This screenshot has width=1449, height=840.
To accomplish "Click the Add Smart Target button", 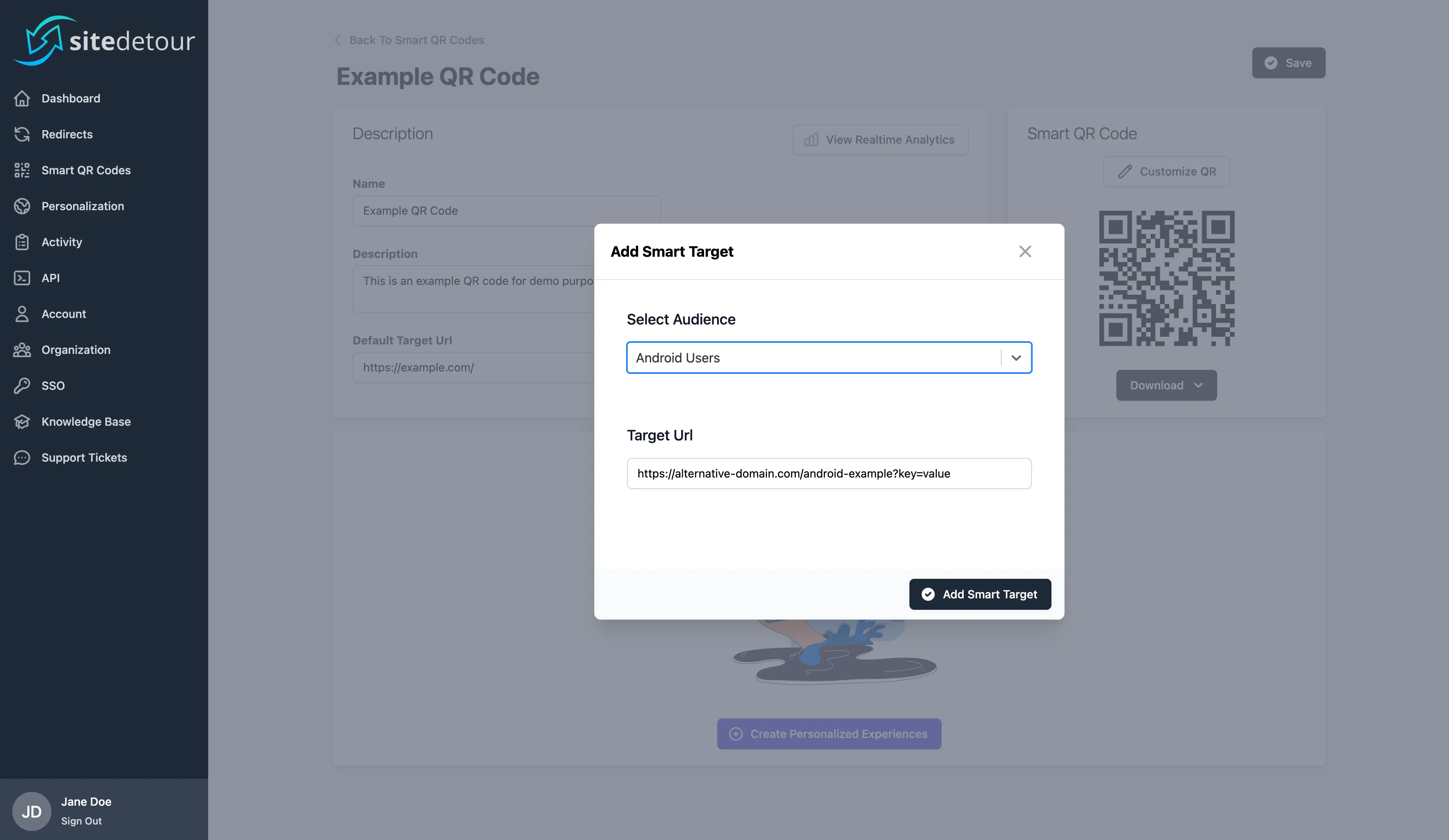I will [980, 594].
